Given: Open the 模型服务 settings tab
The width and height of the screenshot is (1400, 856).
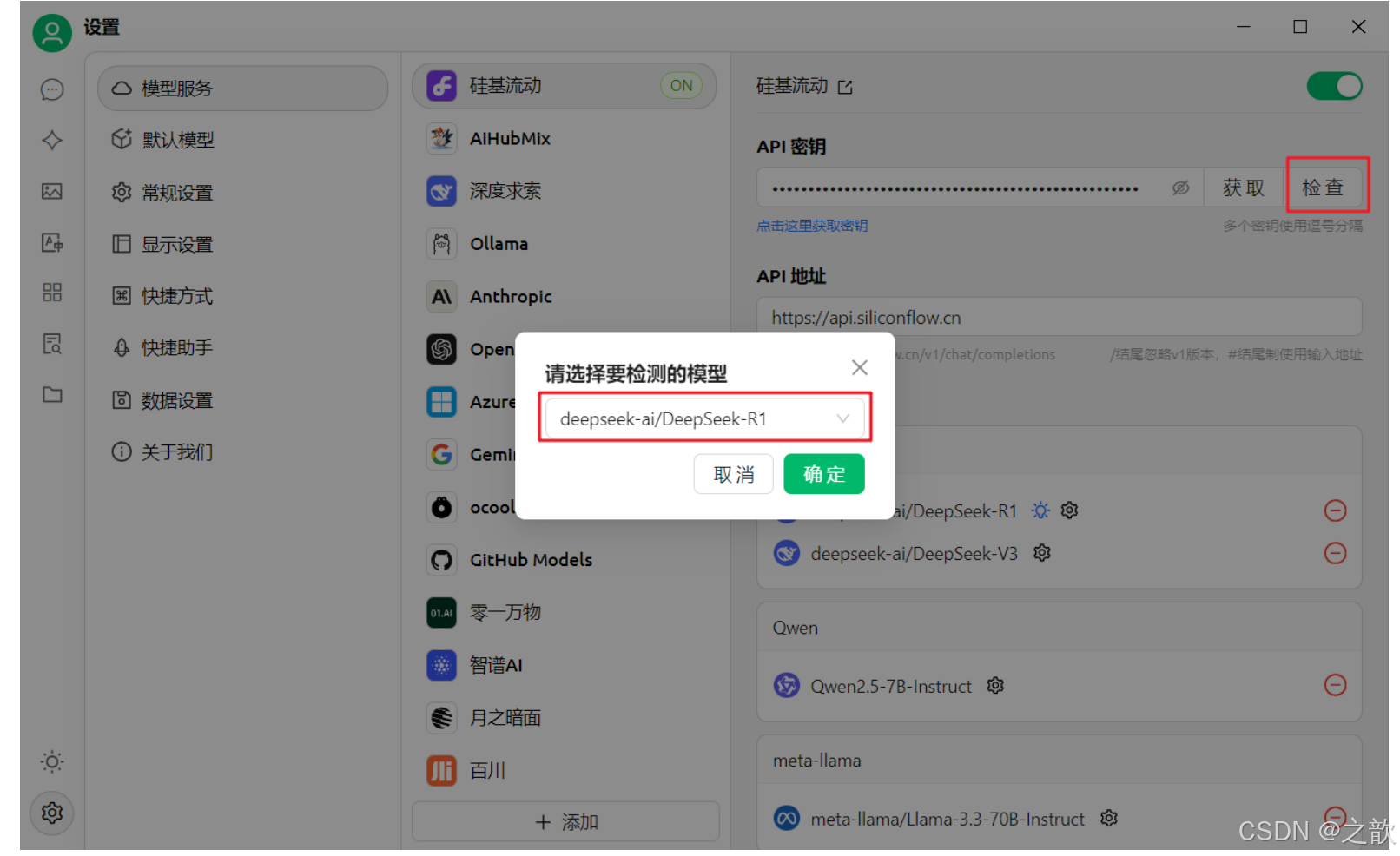Looking at the screenshot, I should pos(242,89).
